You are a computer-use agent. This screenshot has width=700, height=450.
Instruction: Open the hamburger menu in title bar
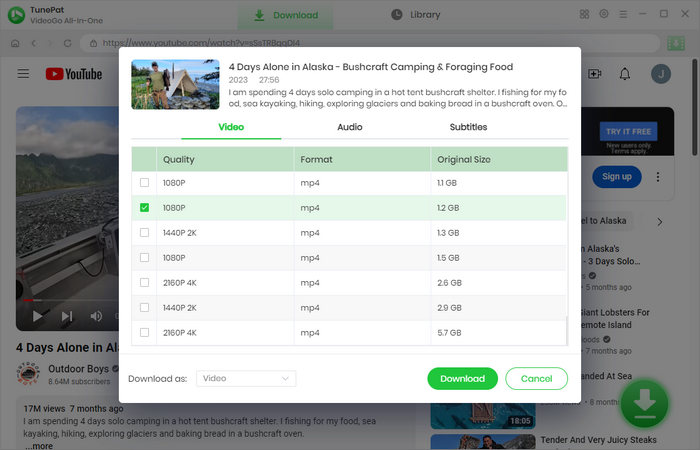click(x=623, y=14)
